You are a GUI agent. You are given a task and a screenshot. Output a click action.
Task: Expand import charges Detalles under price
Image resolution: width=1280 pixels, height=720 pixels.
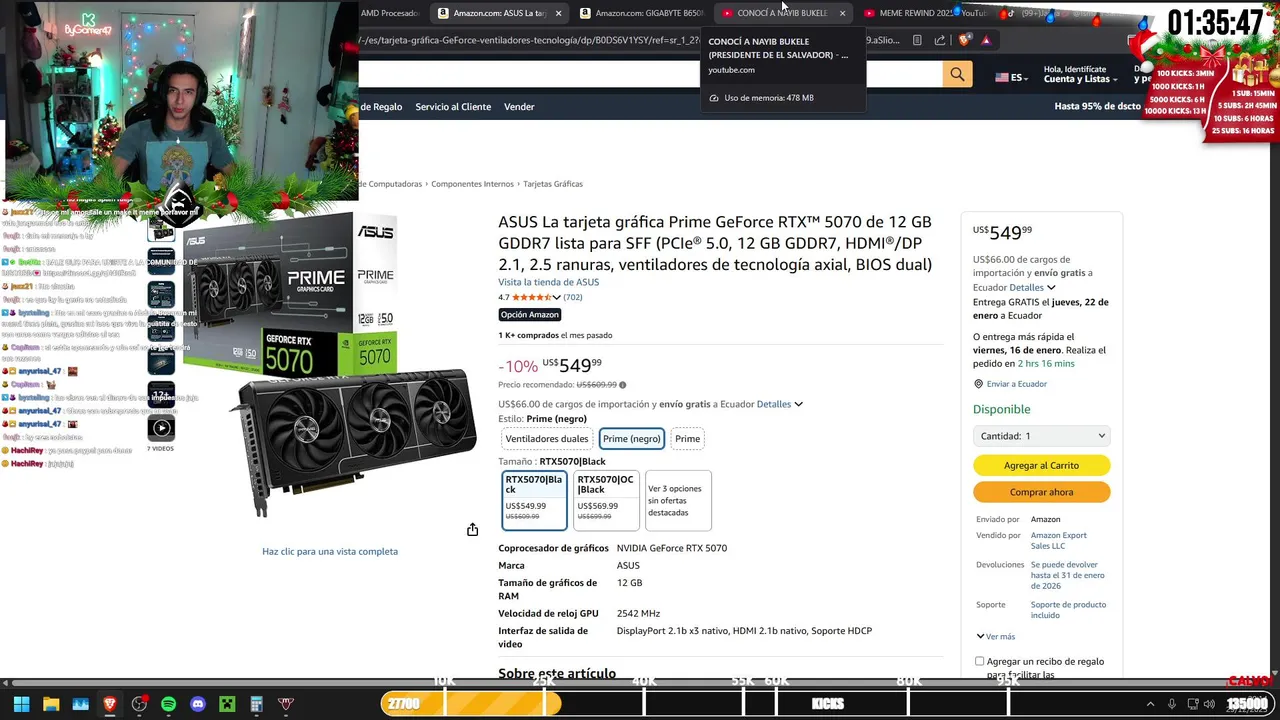pos(779,404)
